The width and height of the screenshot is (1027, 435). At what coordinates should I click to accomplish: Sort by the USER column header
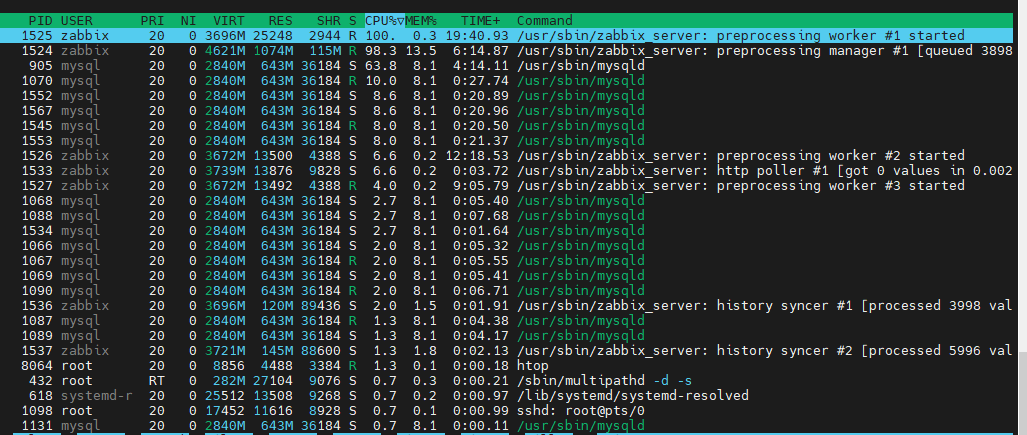pyautogui.click(x=77, y=21)
